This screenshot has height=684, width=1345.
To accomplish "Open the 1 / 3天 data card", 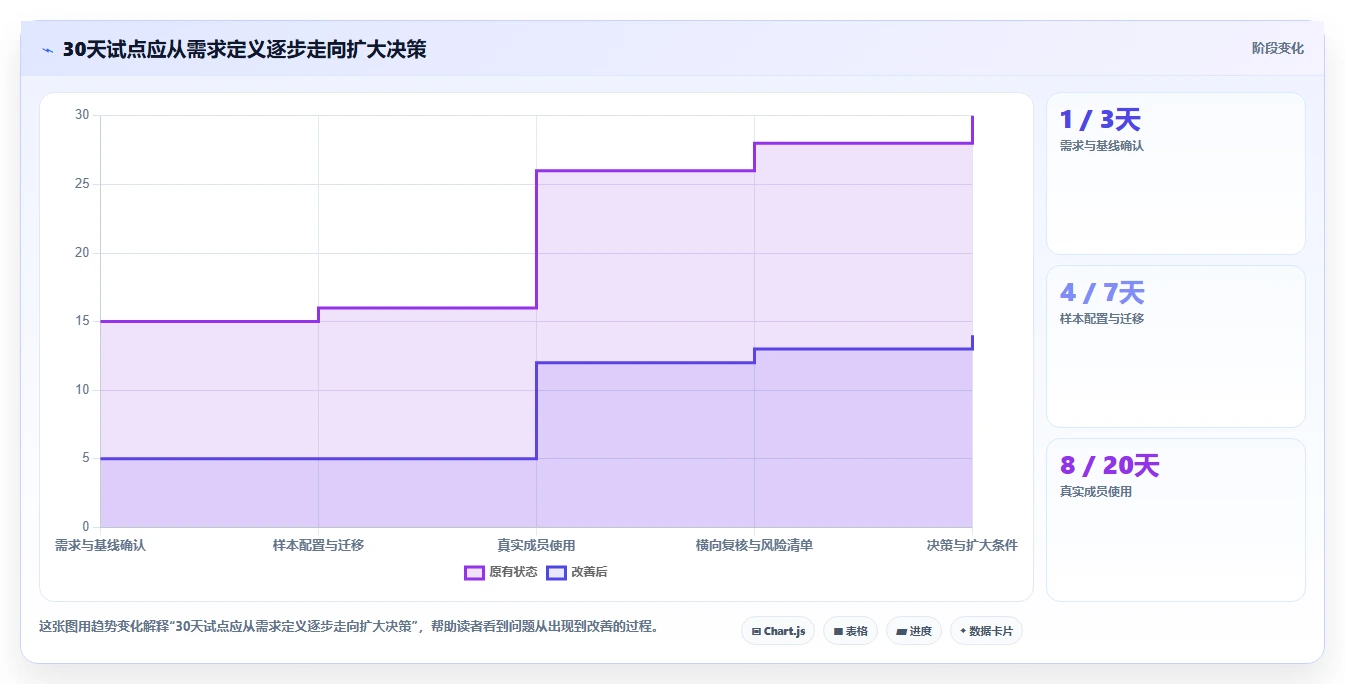I will tap(1175, 173).
